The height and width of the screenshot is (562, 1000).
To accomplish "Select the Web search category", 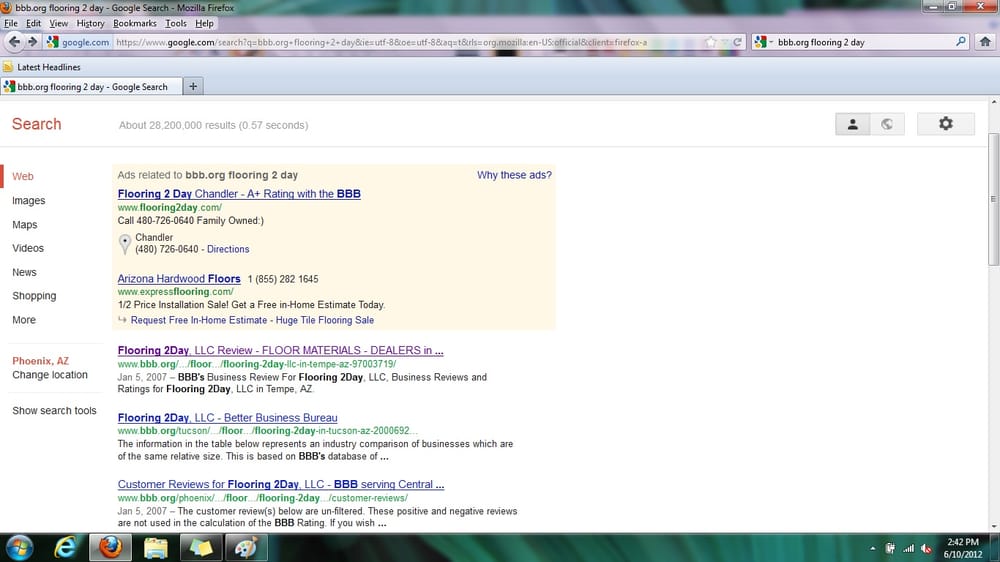I will (x=22, y=176).
